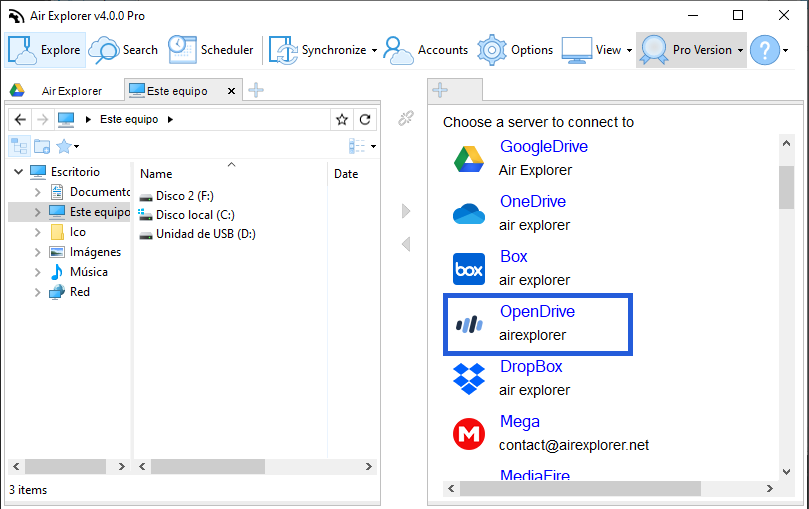Expand the Red tree node
Viewport: 809px width, 509px height.
(x=37, y=292)
